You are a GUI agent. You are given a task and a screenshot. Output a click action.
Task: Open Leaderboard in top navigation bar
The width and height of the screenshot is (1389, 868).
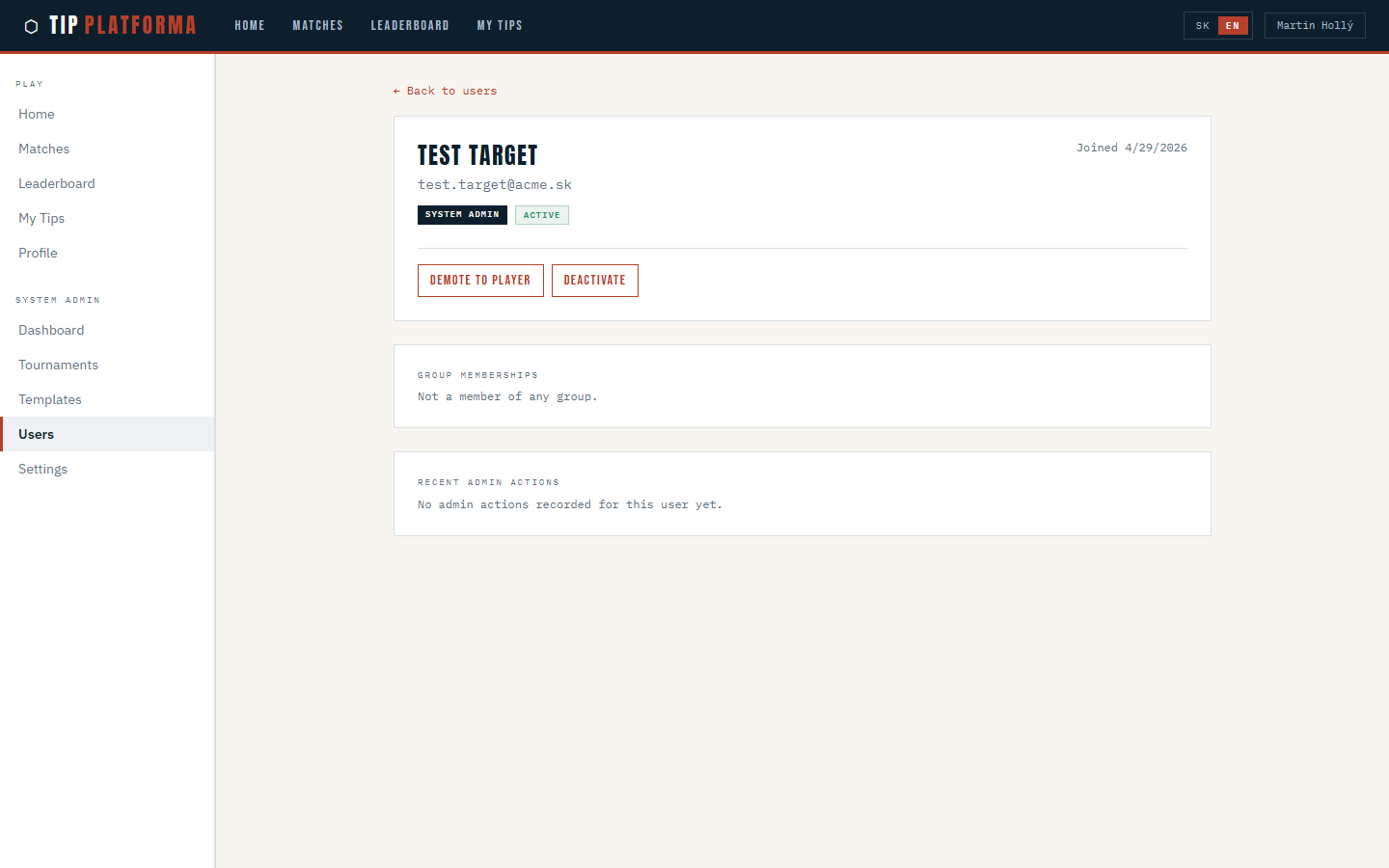tap(409, 26)
